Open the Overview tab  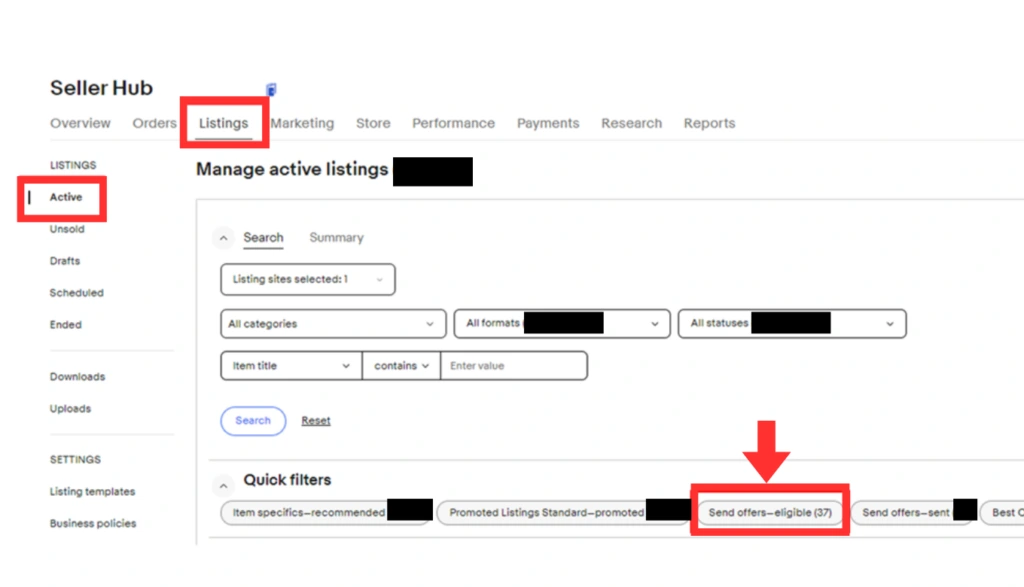pyautogui.click(x=80, y=123)
